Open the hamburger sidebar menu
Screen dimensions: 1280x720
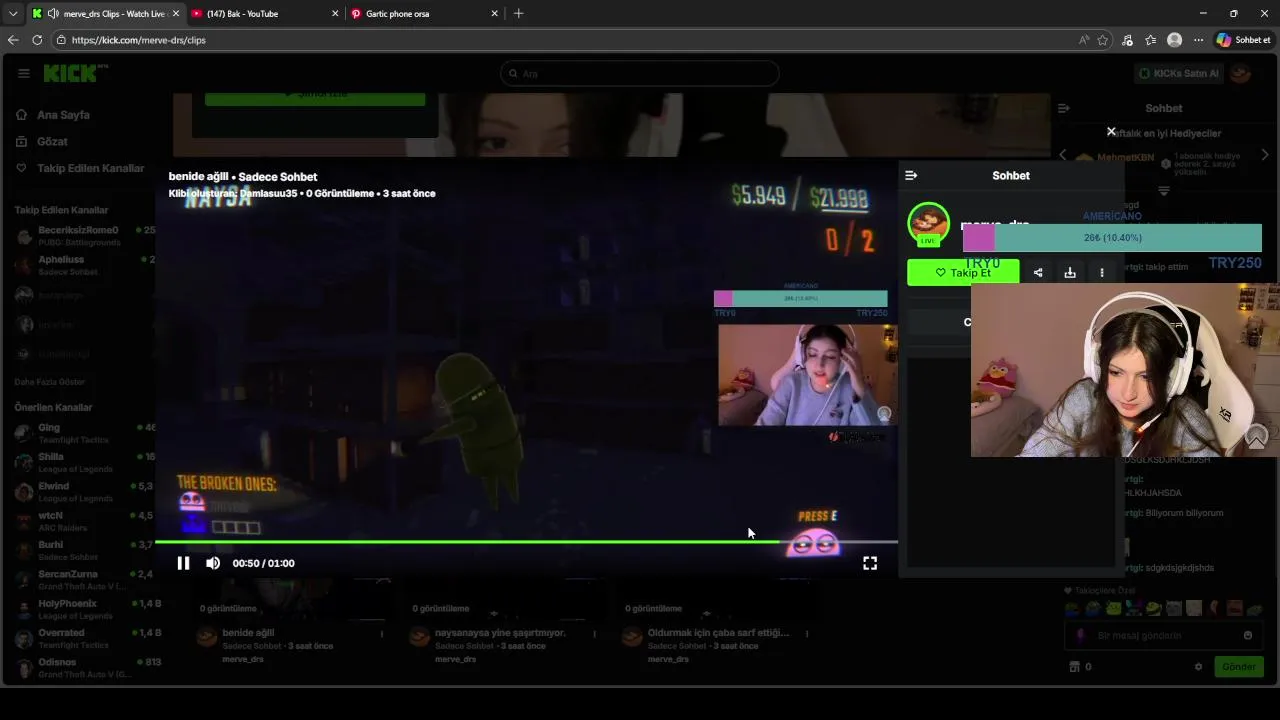coord(24,73)
